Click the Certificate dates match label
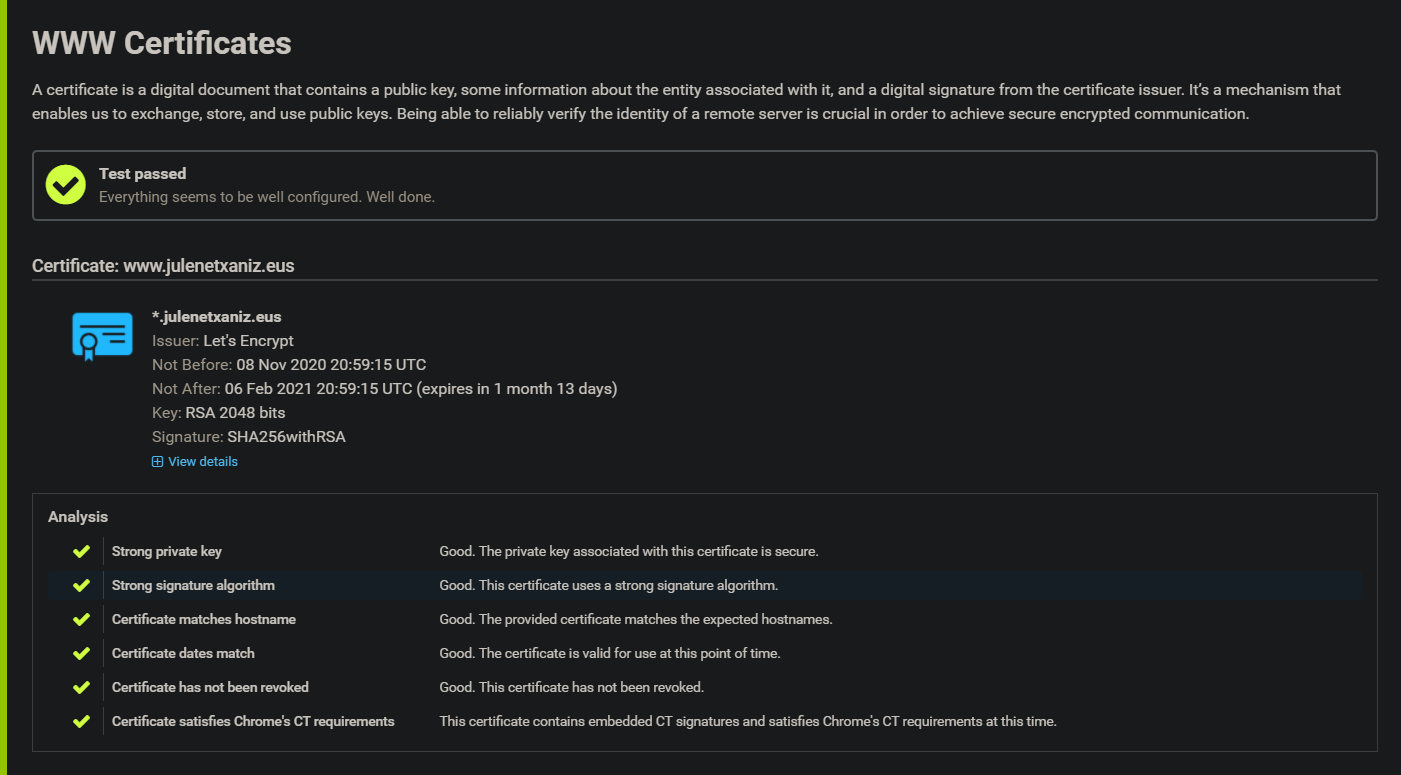 tap(183, 653)
